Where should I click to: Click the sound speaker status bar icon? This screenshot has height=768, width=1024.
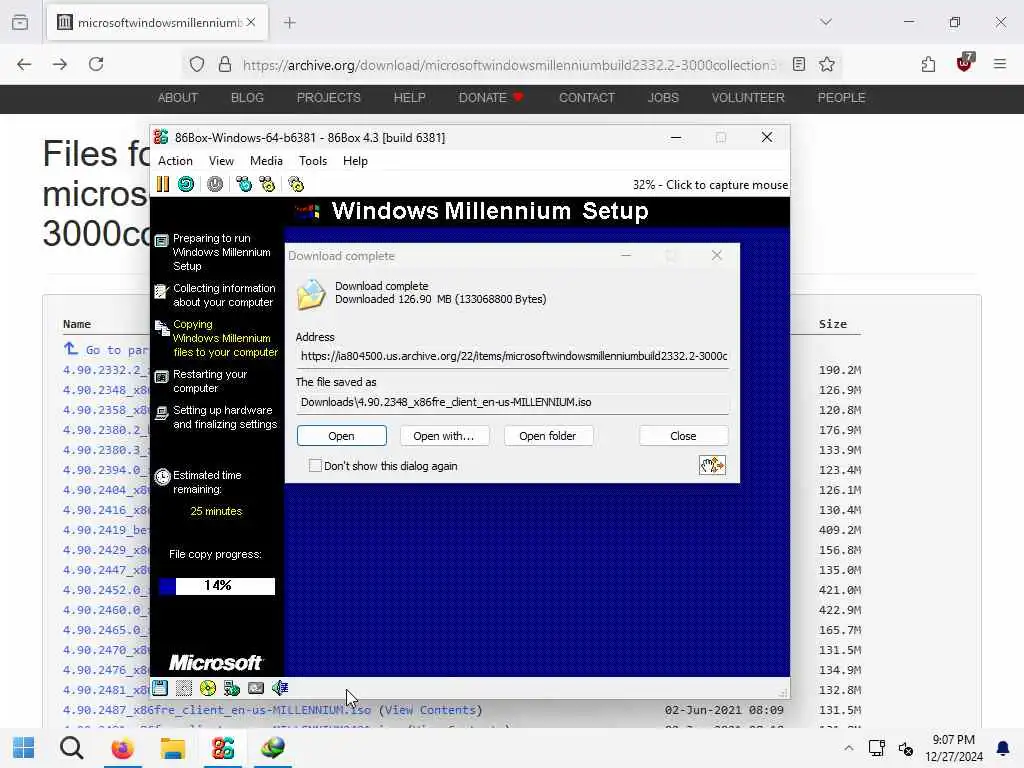point(280,688)
